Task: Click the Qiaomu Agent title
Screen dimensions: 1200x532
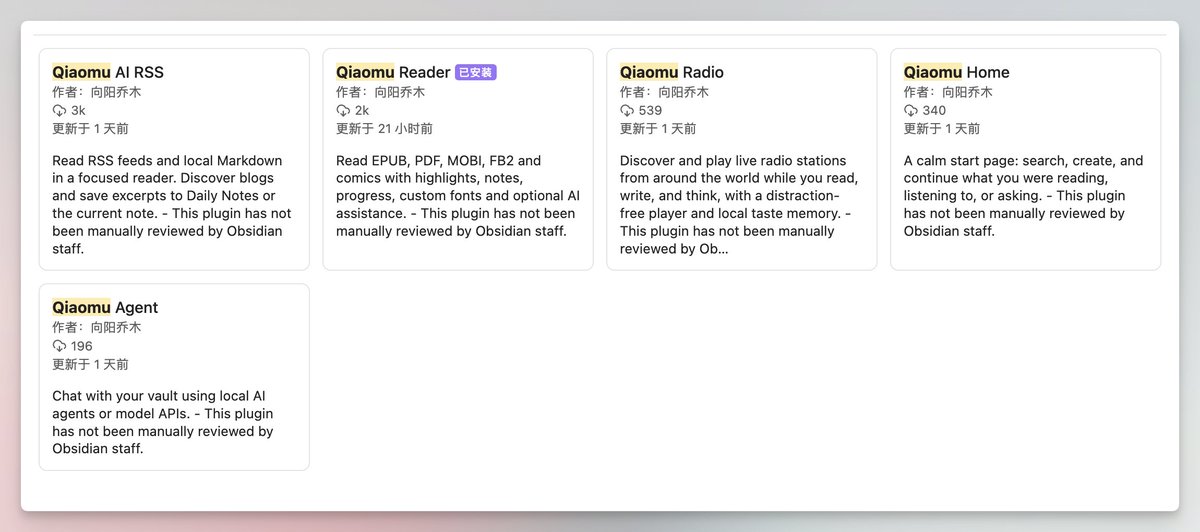Action: coord(105,307)
